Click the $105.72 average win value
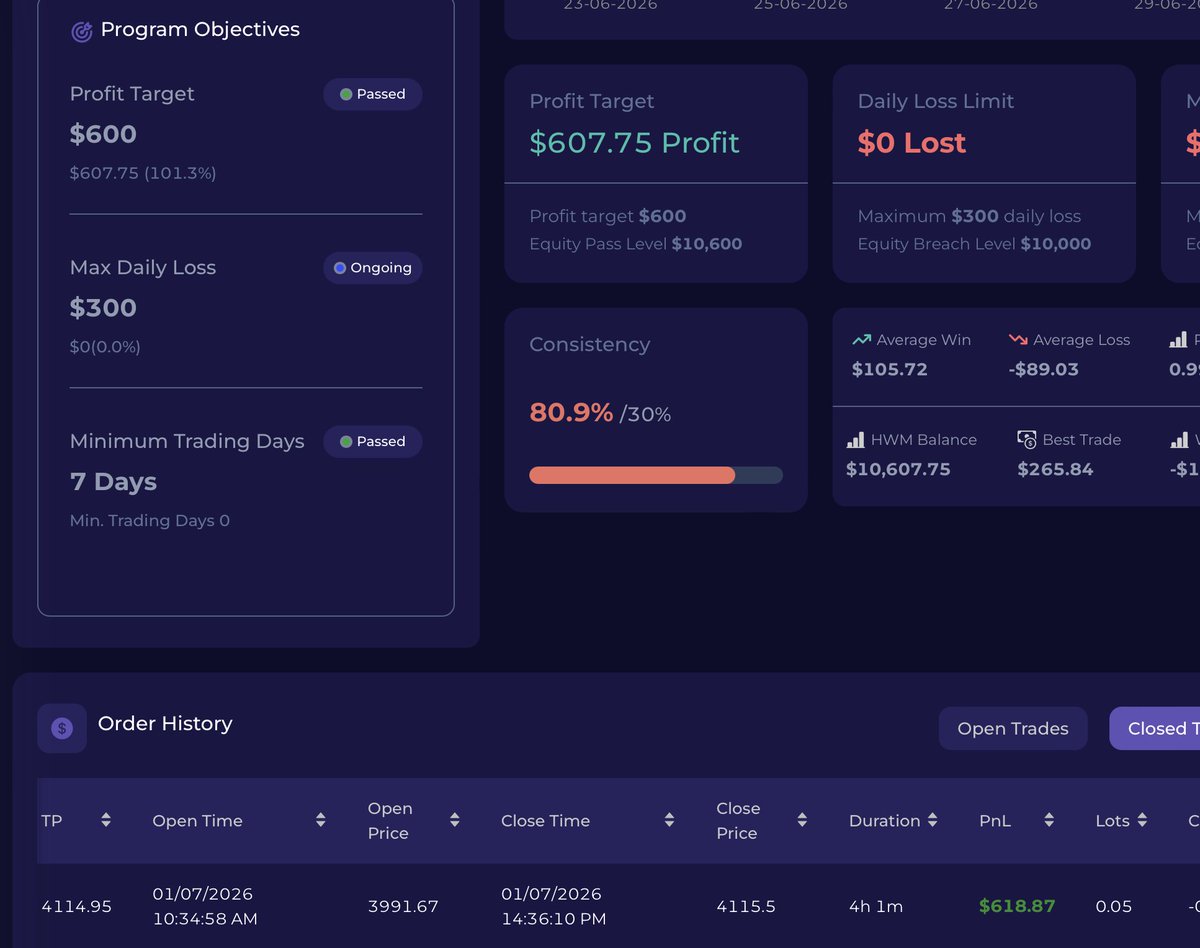This screenshot has width=1200, height=948. pyautogui.click(x=890, y=370)
